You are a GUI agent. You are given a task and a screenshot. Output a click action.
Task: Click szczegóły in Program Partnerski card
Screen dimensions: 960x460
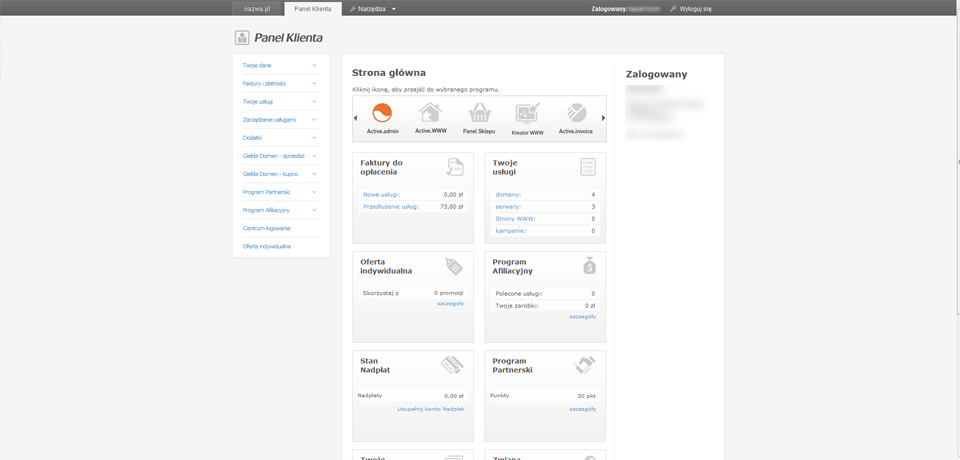tap(583, 409)
